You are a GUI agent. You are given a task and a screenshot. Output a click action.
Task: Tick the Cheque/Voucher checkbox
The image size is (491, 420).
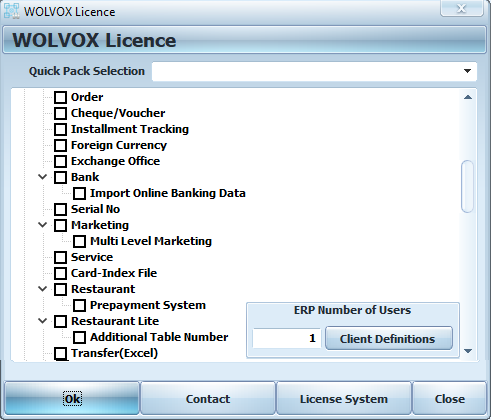(x=60, y=113)
